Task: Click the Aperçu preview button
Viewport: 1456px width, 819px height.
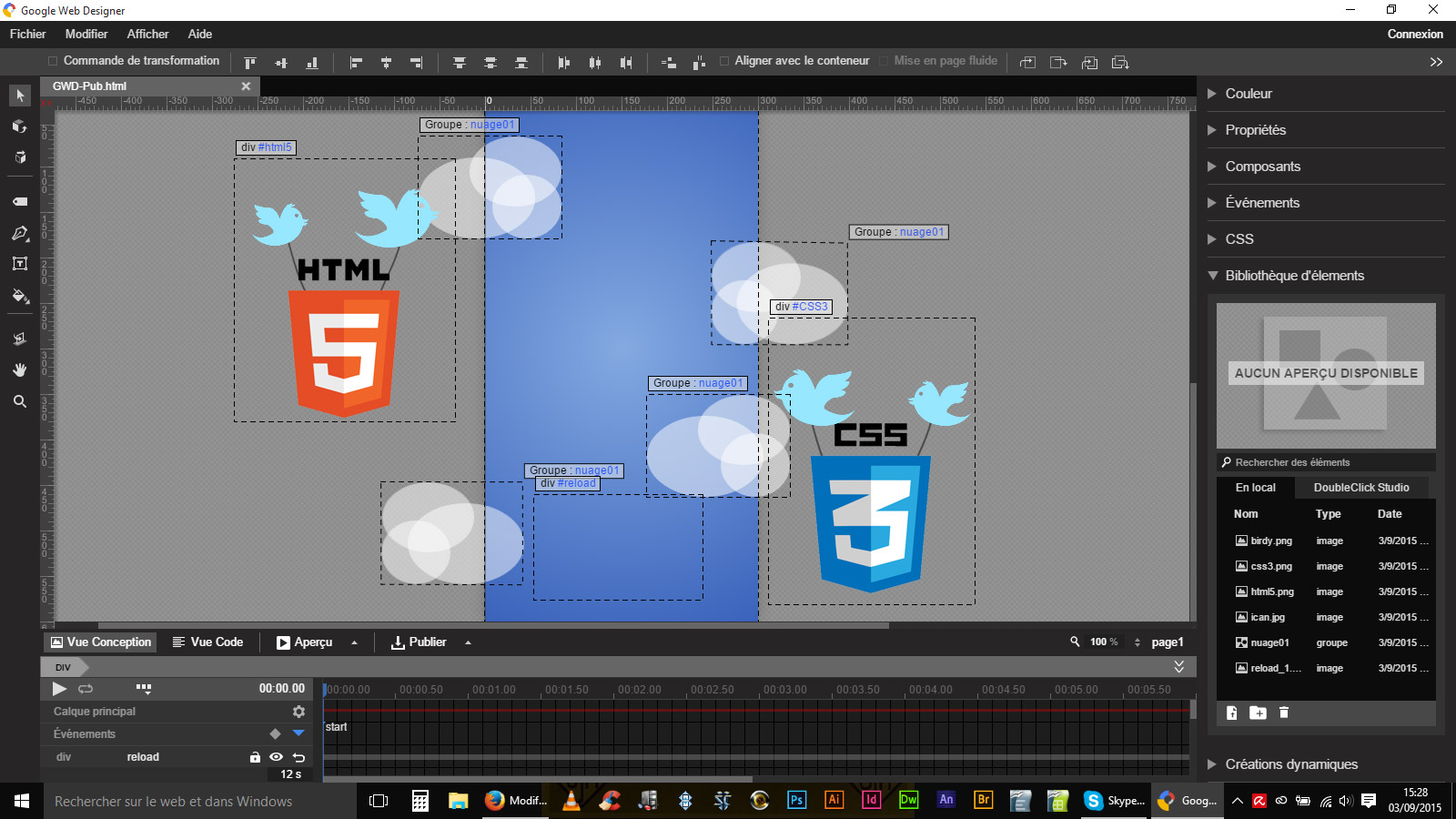Action: 306,642
